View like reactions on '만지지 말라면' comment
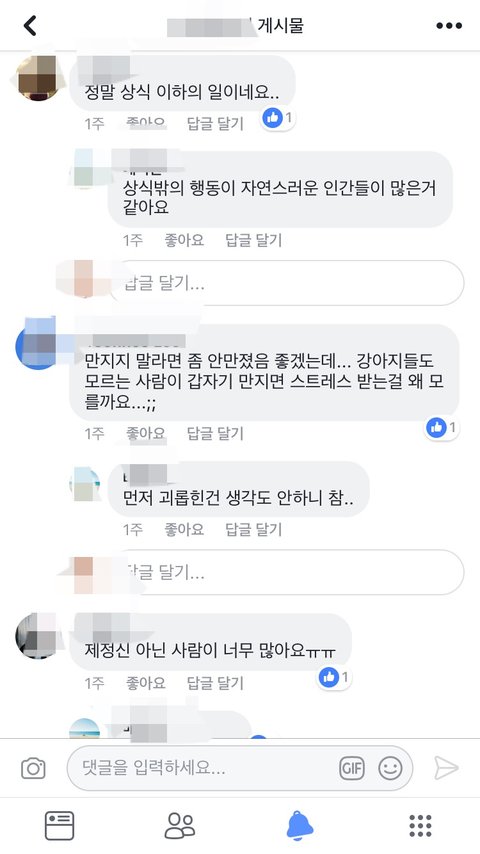The height and width of the screenshot is (854, 480). click(442, 428)
